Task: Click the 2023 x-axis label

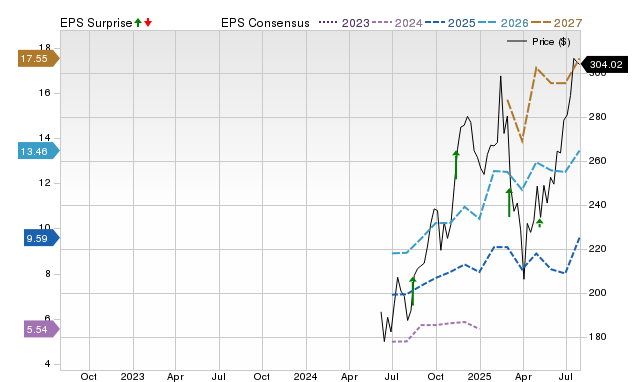Action: click(x=132, y=376)
